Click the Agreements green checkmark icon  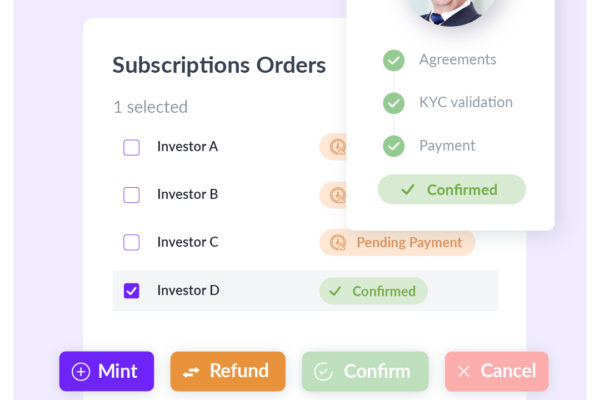(x=394, y=60)
